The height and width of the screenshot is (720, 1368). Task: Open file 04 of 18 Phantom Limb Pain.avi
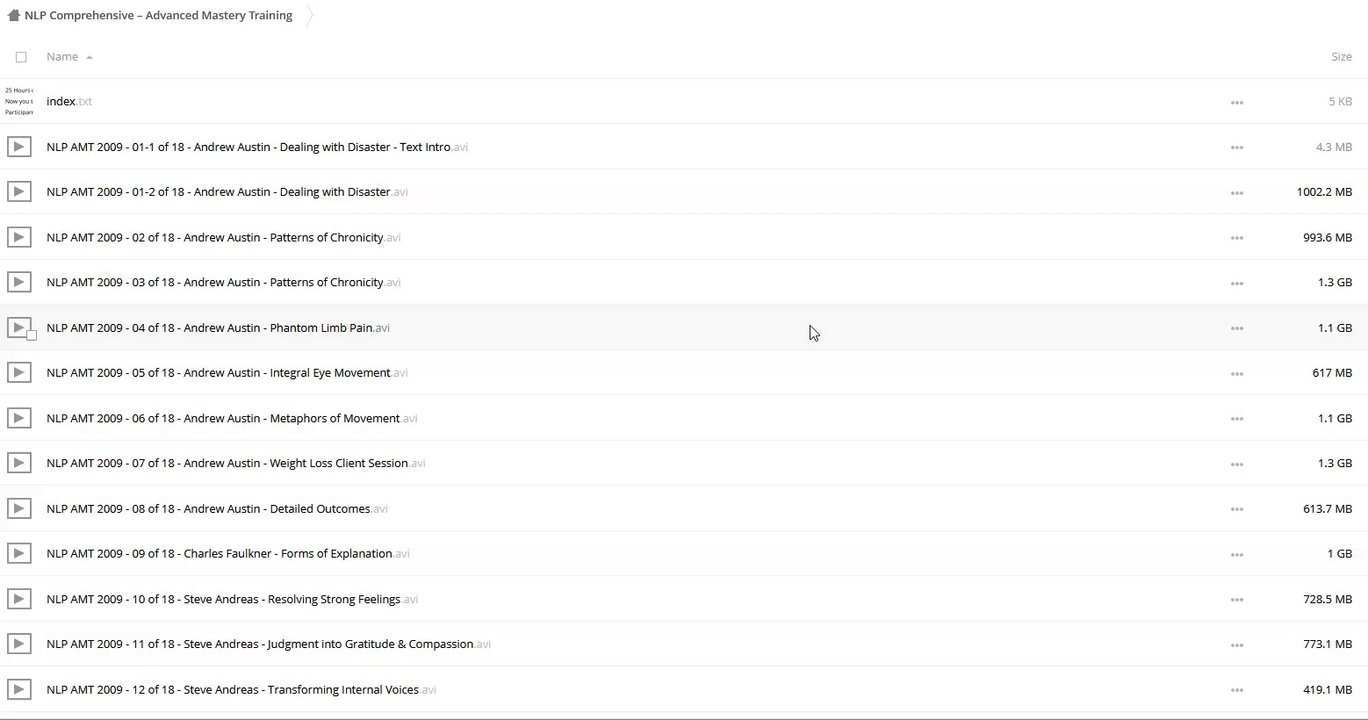click(x=218, y=328)
